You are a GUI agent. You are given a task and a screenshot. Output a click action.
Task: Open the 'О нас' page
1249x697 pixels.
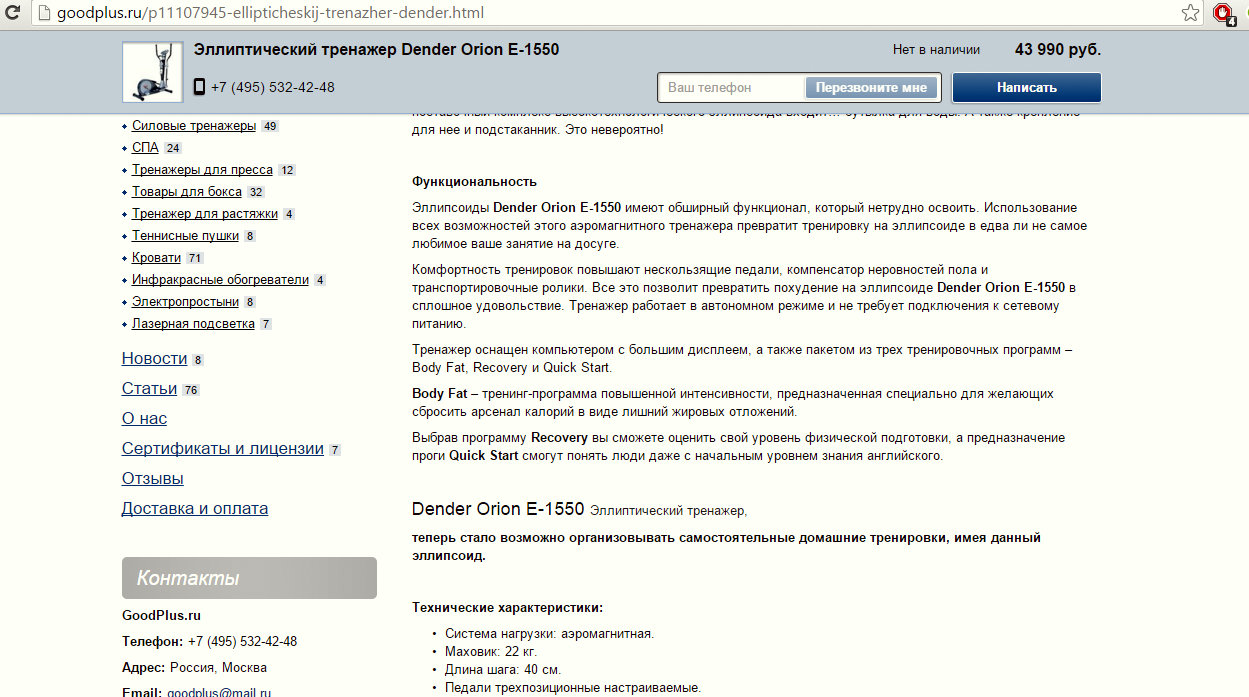pos(144,419)
